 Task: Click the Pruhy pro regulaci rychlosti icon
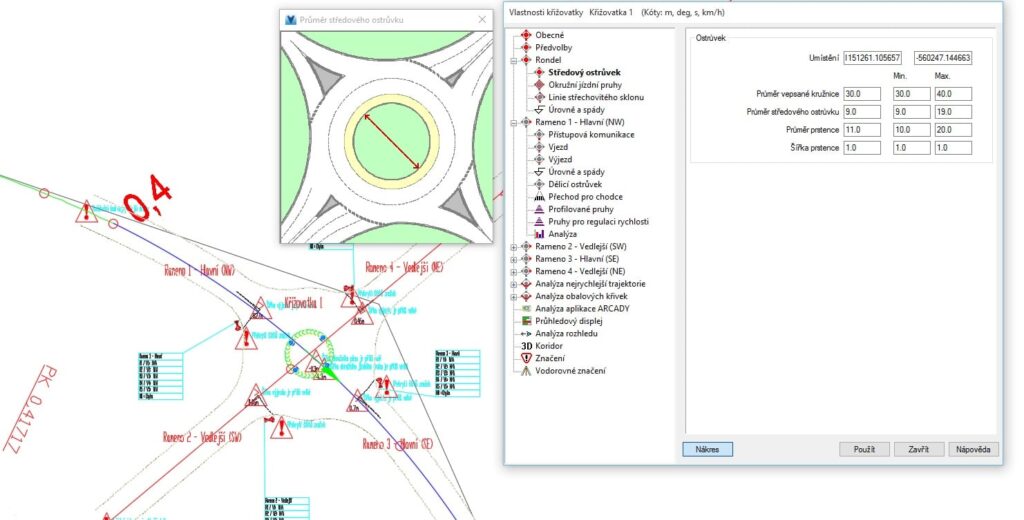pos(539,221)
